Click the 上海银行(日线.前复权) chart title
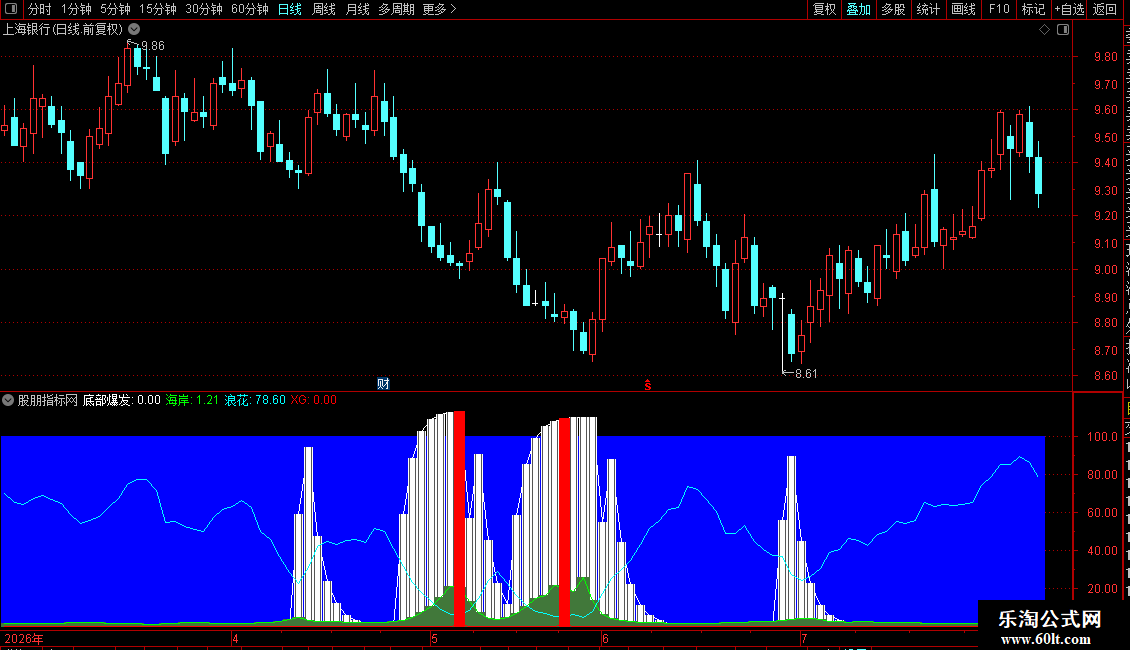 coord(63,30)
